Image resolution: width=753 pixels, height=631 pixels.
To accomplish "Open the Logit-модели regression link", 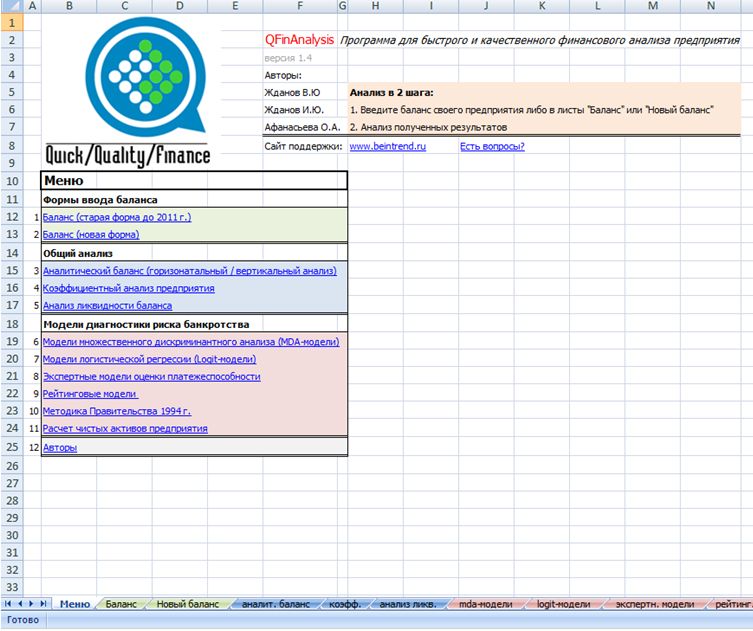I will pyautogui.click(x=149, y=359).
